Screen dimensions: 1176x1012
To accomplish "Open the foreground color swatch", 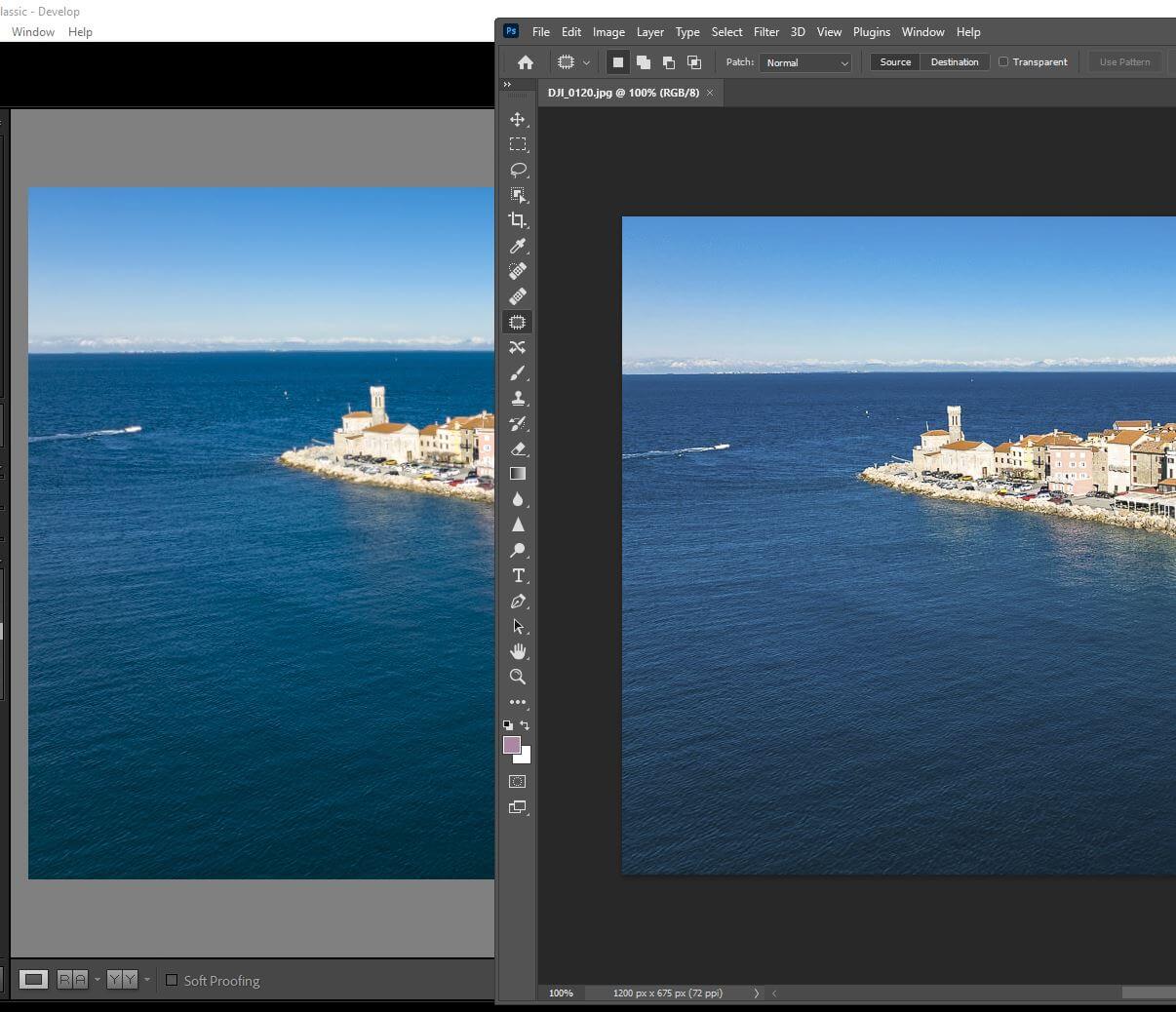I will tap(514, 747).
